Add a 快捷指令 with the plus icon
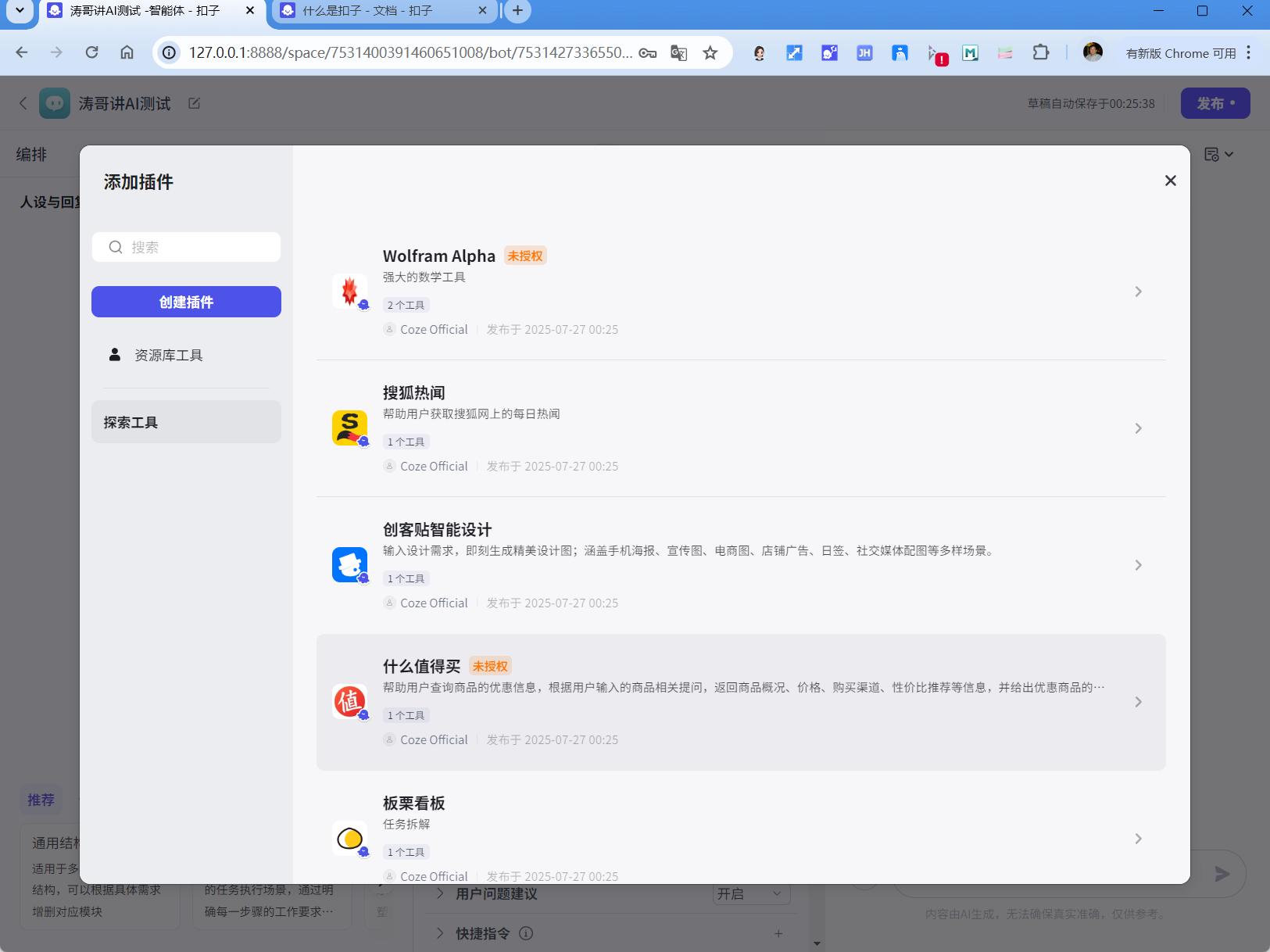The width and height of the screenshot is (1270, 952). coord(778,933)
